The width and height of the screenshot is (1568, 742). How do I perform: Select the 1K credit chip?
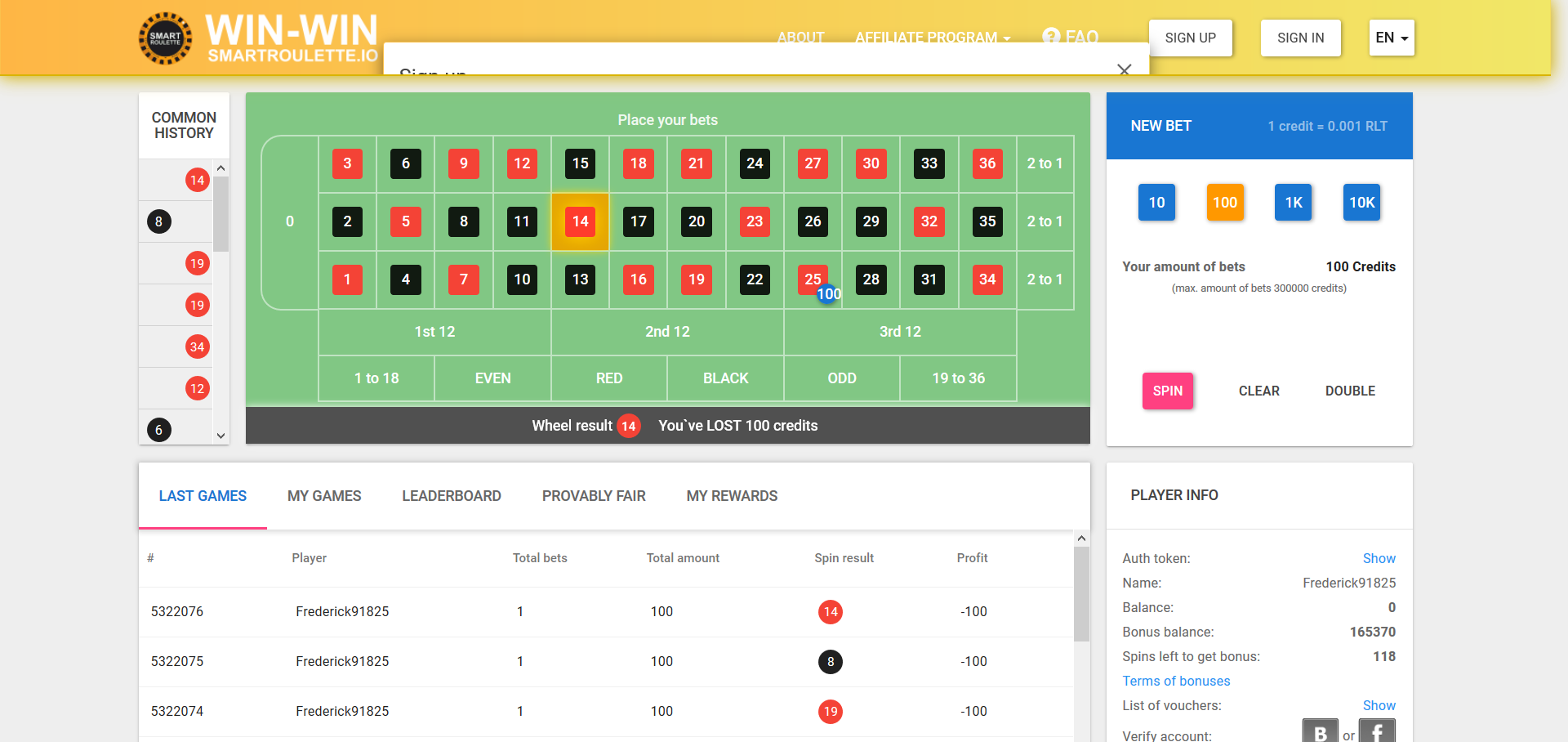pos(1294,203)
